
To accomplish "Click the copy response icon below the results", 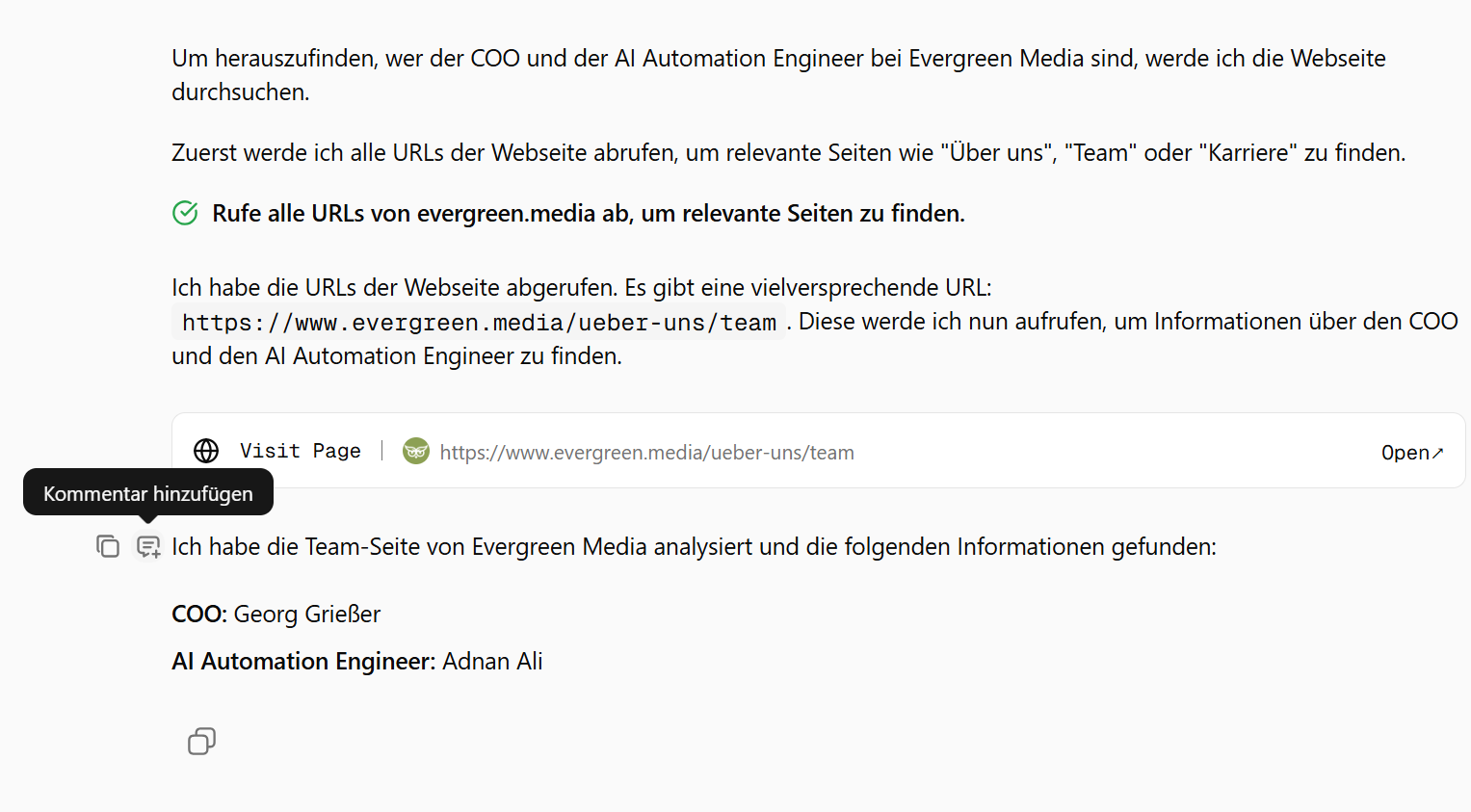I will pos(201,741).
